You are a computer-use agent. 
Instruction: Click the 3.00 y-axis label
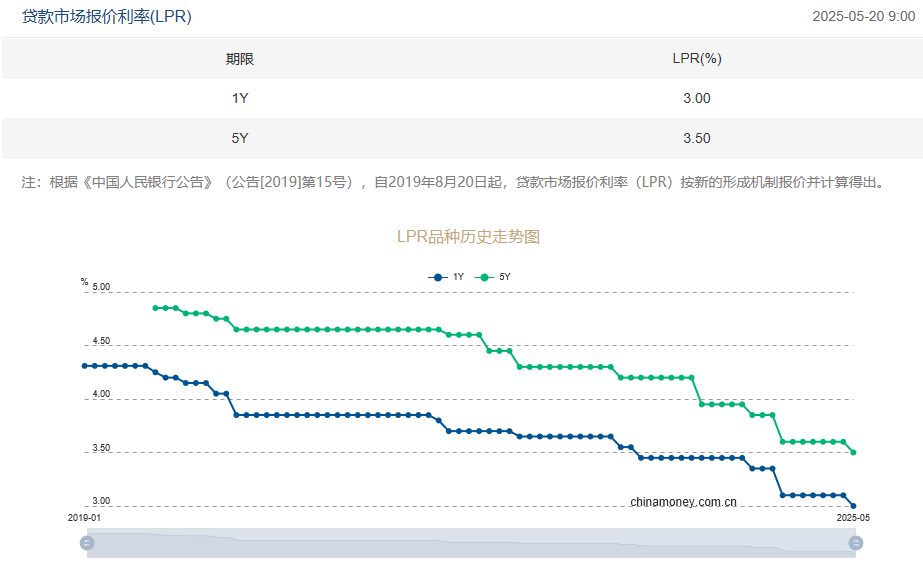click(x=101, y=501)
